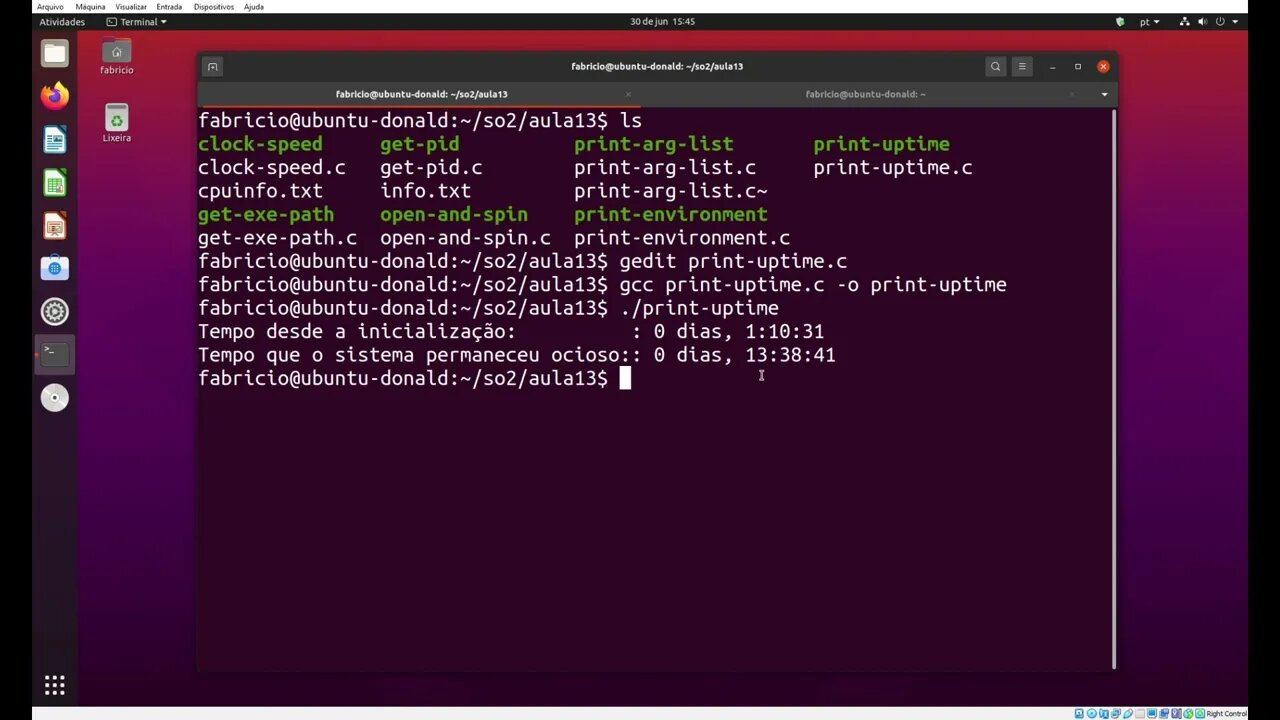1280x720 pixels.
Task: Open terminal search with magnifier icon
Action: pos(995,67)
